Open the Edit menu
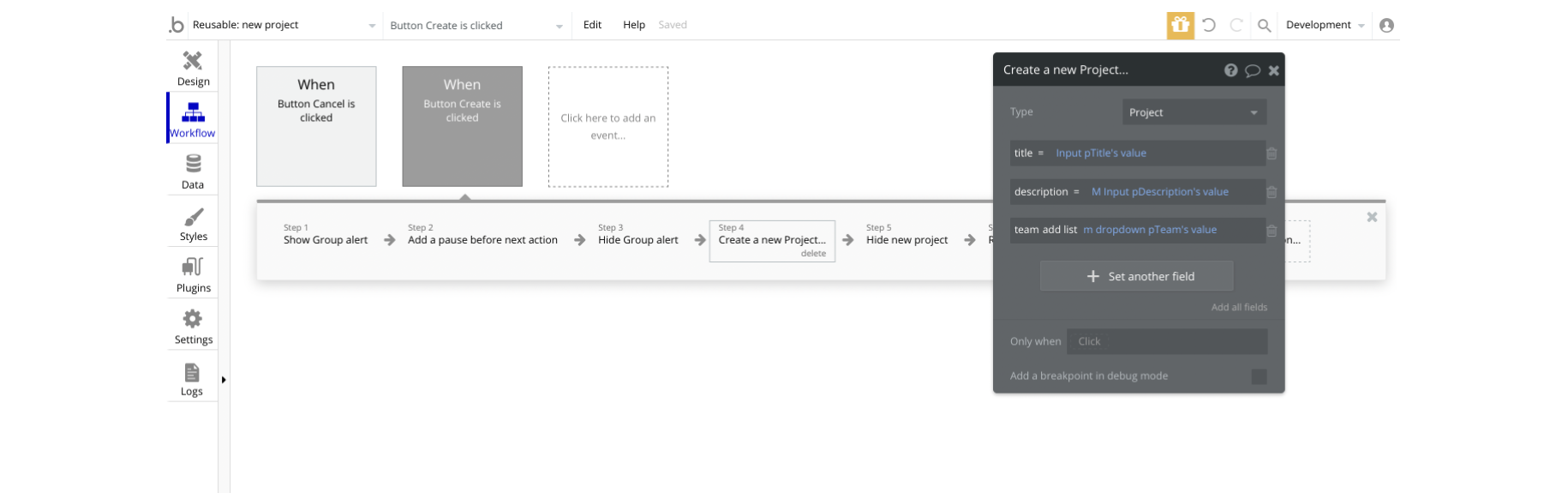Image resolution: width=1568 pixels, height=499 pixels. [x=592, y=25]
